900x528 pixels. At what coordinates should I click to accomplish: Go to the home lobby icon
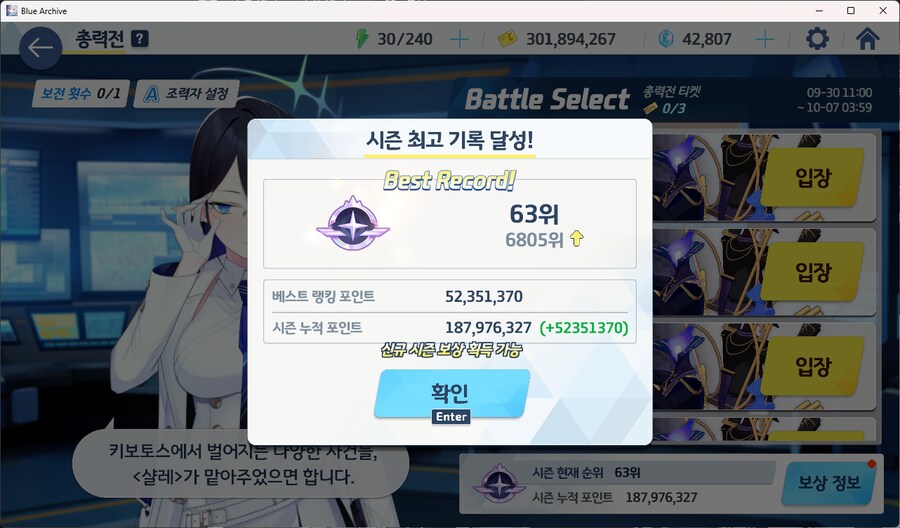pyautogui.click(x=867, y=38)
